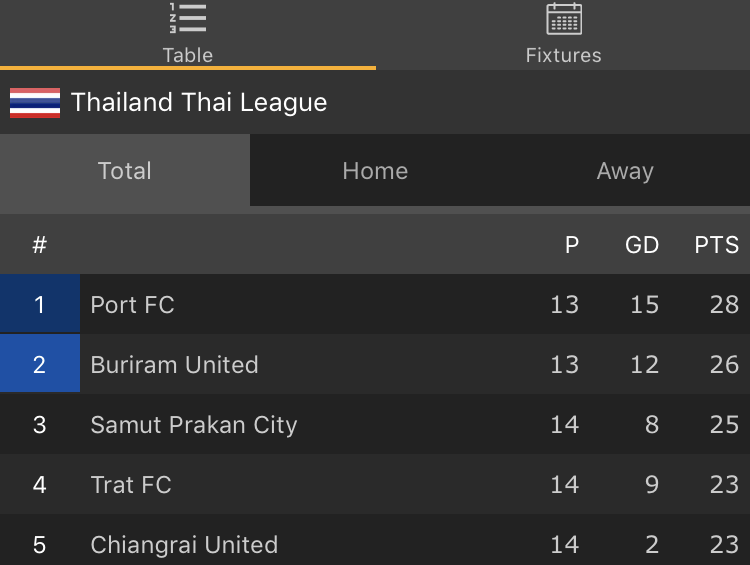Open the Thailand Thai League title
This screenshot has height=565, width=750.
pos(199,103)
